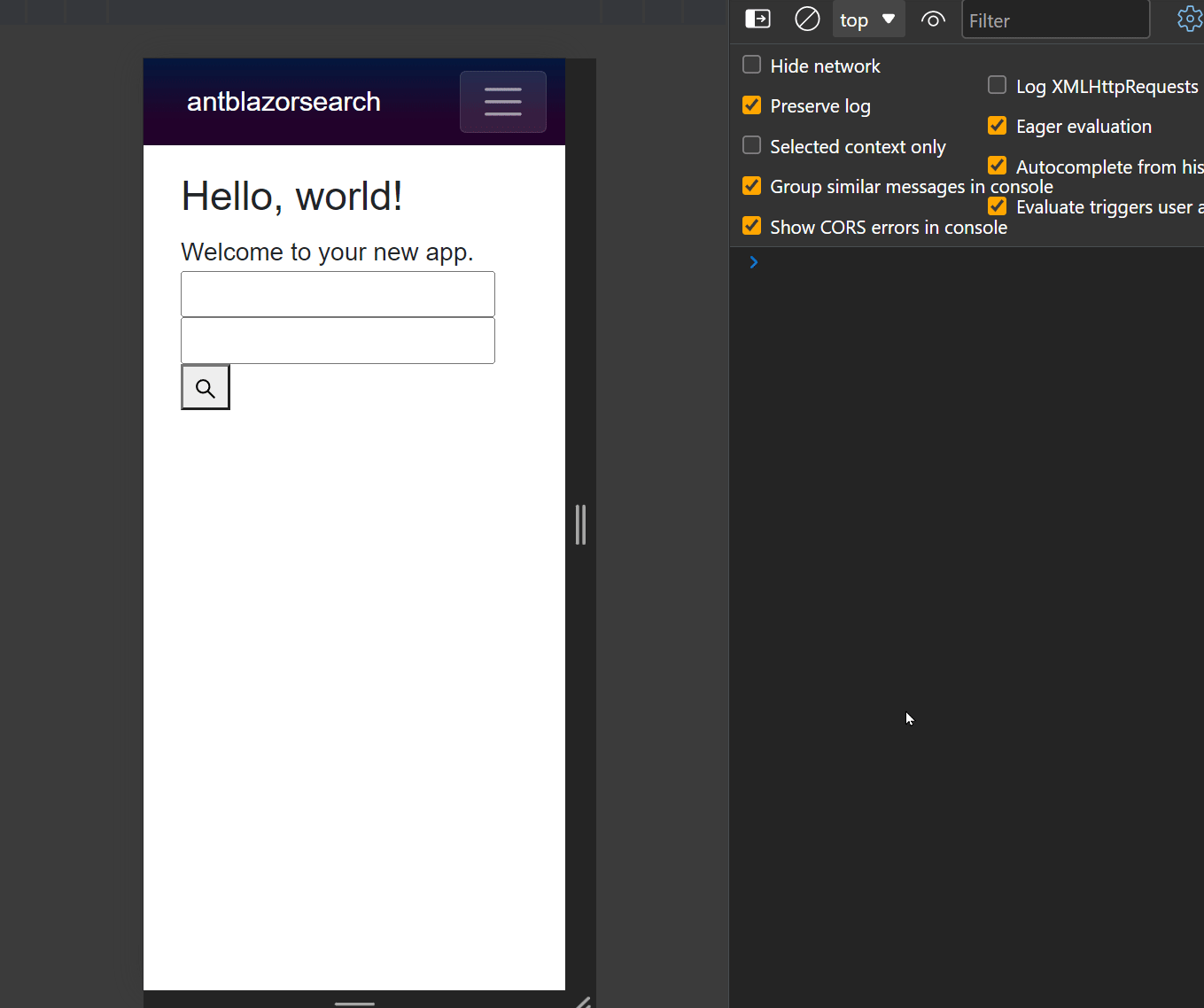Uncheck Group similar messages in console
This screenshot has width=1204, height=1008.
(751, 185)
